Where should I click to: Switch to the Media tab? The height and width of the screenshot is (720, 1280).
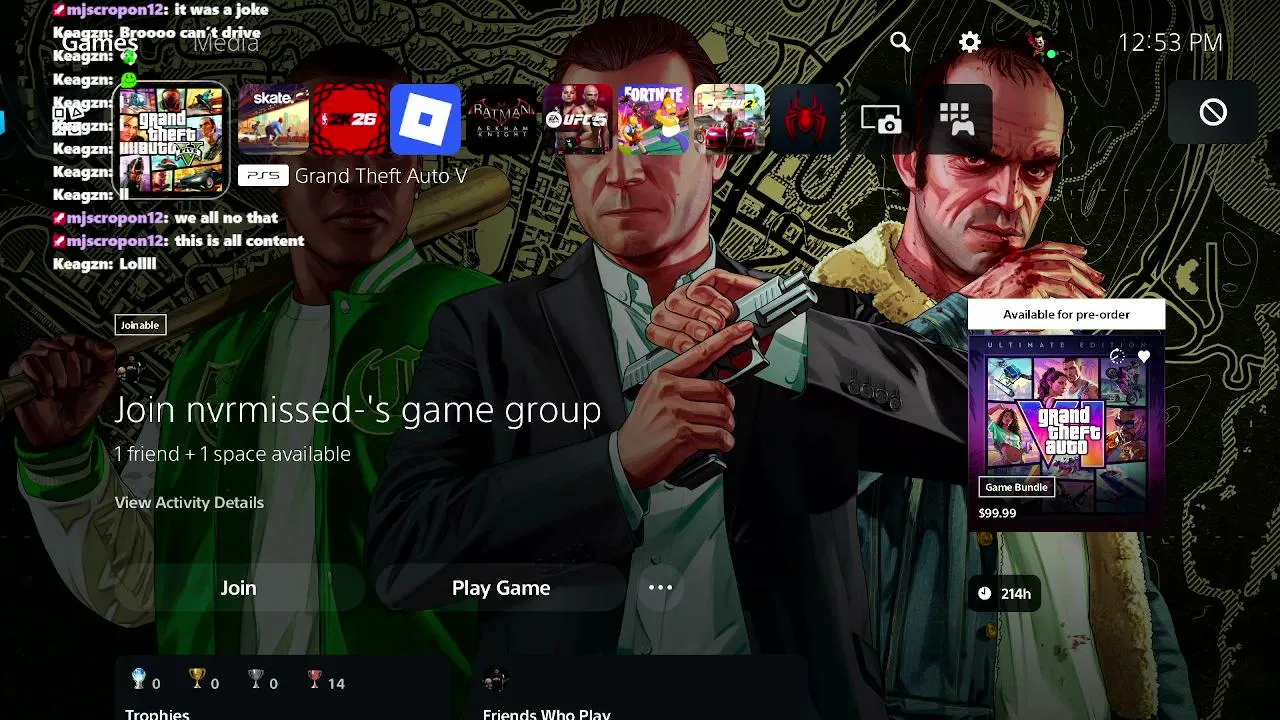coord(226,42)
